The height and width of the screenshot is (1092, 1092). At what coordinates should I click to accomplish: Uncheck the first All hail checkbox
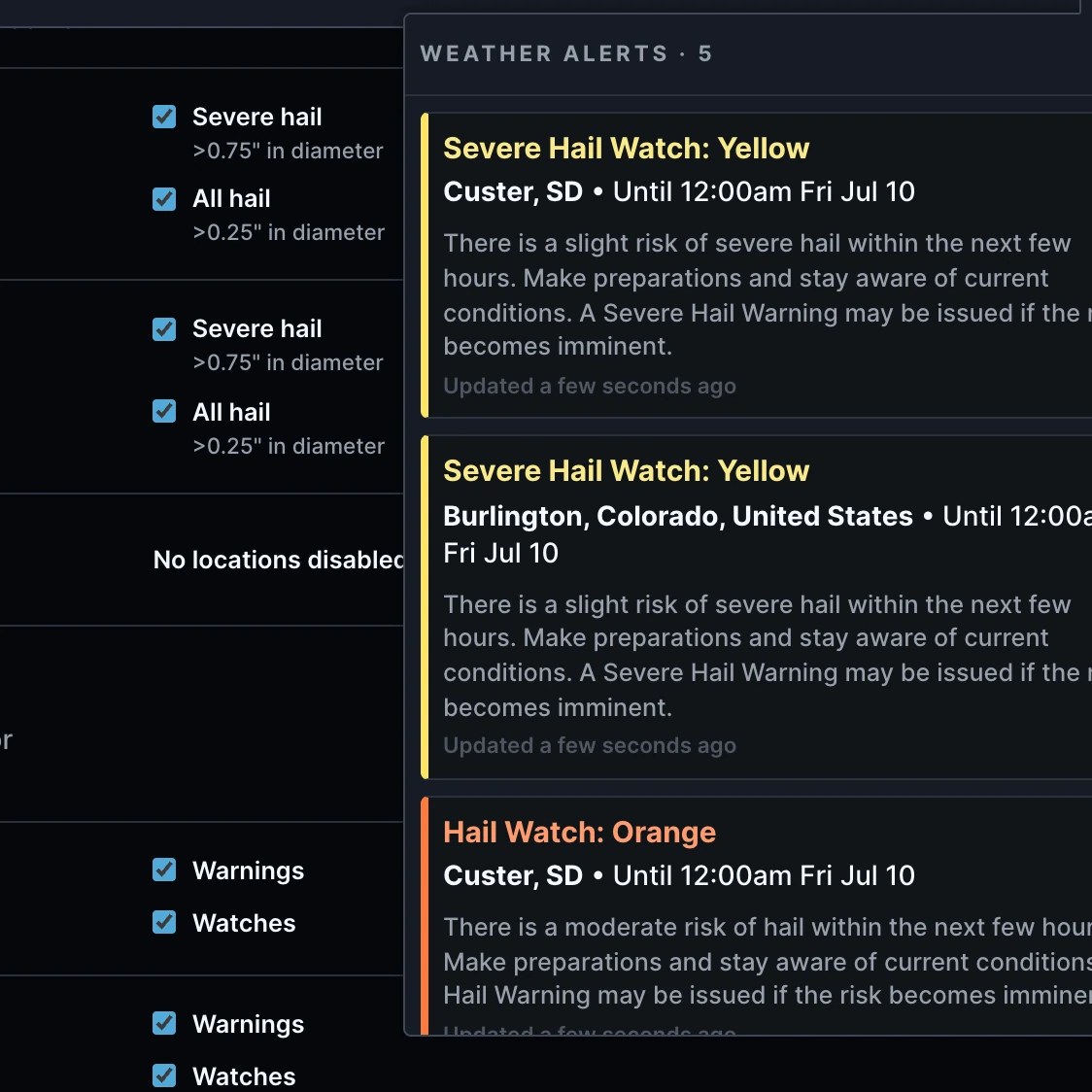164,199
